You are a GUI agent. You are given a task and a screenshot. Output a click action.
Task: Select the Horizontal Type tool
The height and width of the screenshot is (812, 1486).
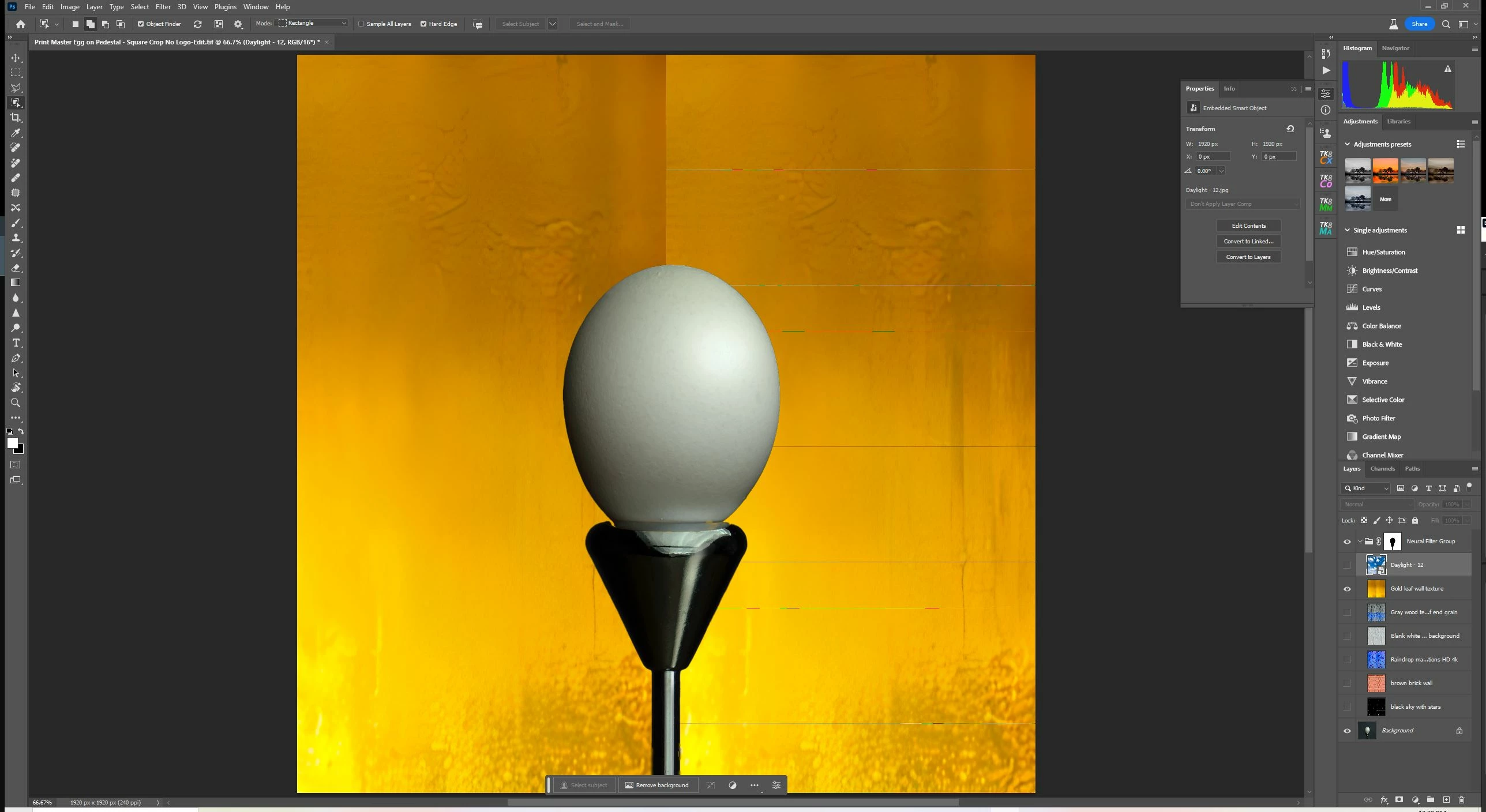coord(16,343)
